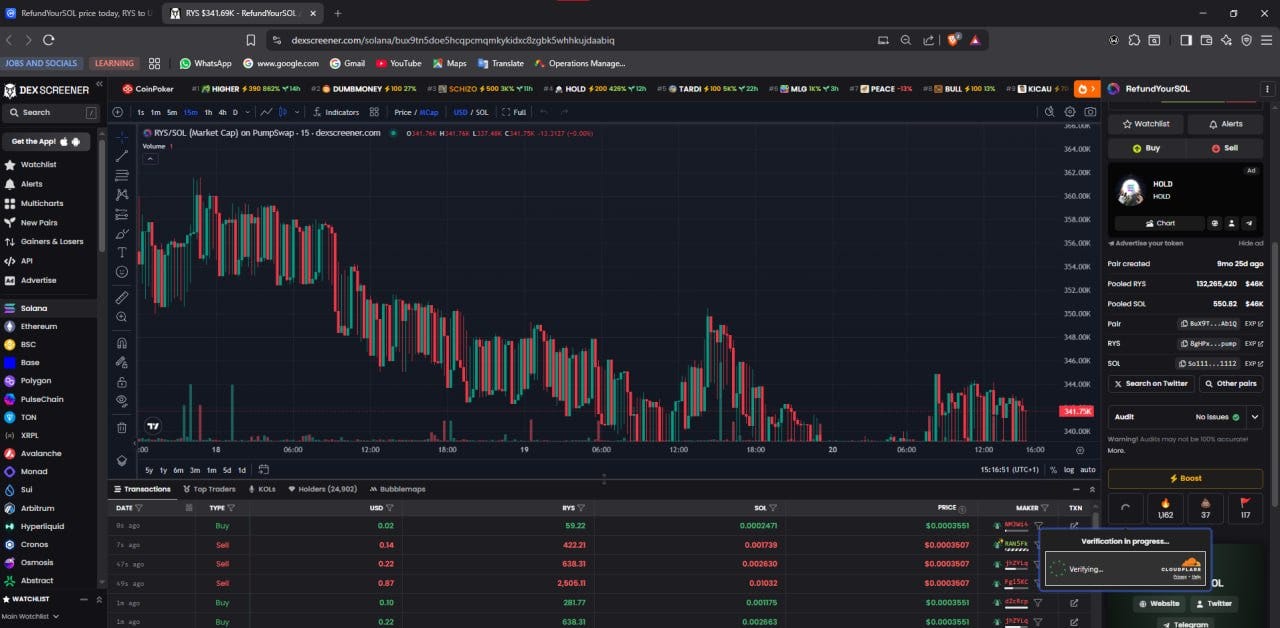Open Multicharts in the left sidebar
The height and width of the screenshot is (628, 1280).
coord(41,203)
